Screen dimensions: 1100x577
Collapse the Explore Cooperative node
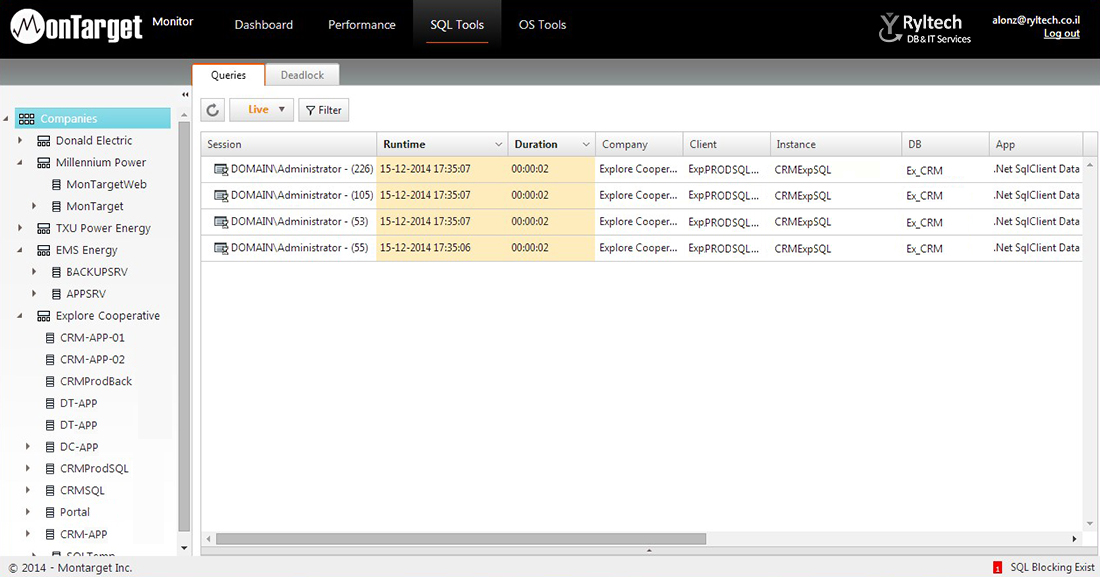20,316
